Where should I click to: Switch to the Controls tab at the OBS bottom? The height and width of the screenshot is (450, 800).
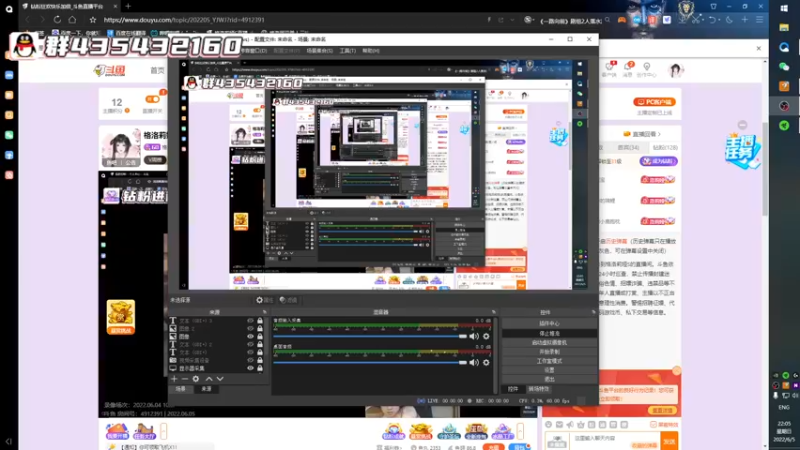point(513,389)
